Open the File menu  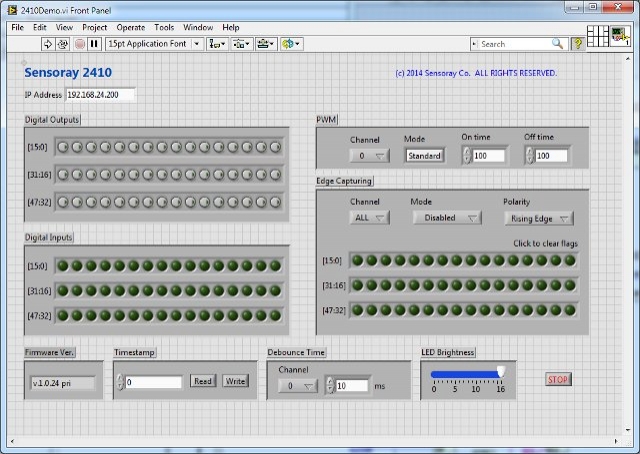(18, 27)
